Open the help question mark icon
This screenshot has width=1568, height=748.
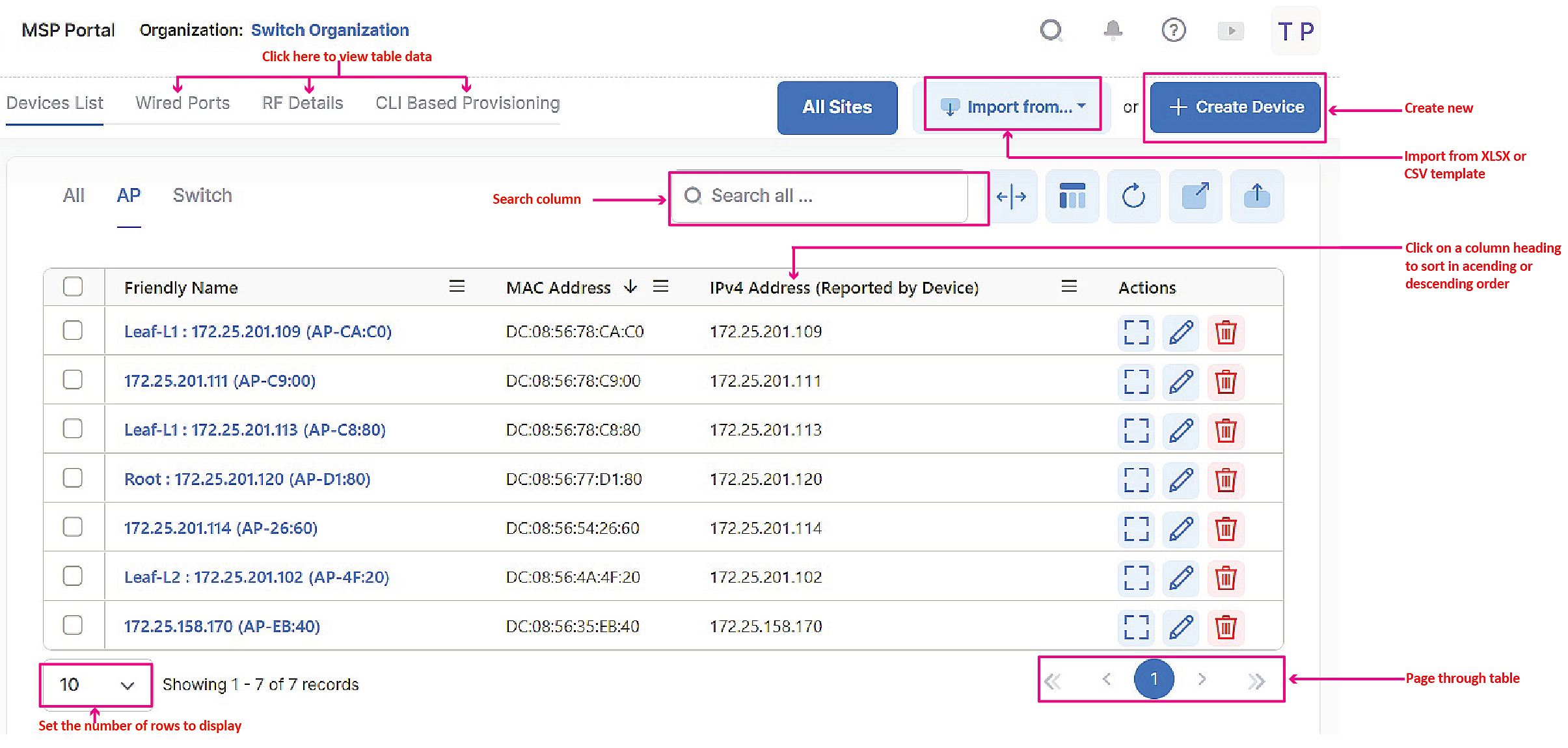(x=1173, y=30)
